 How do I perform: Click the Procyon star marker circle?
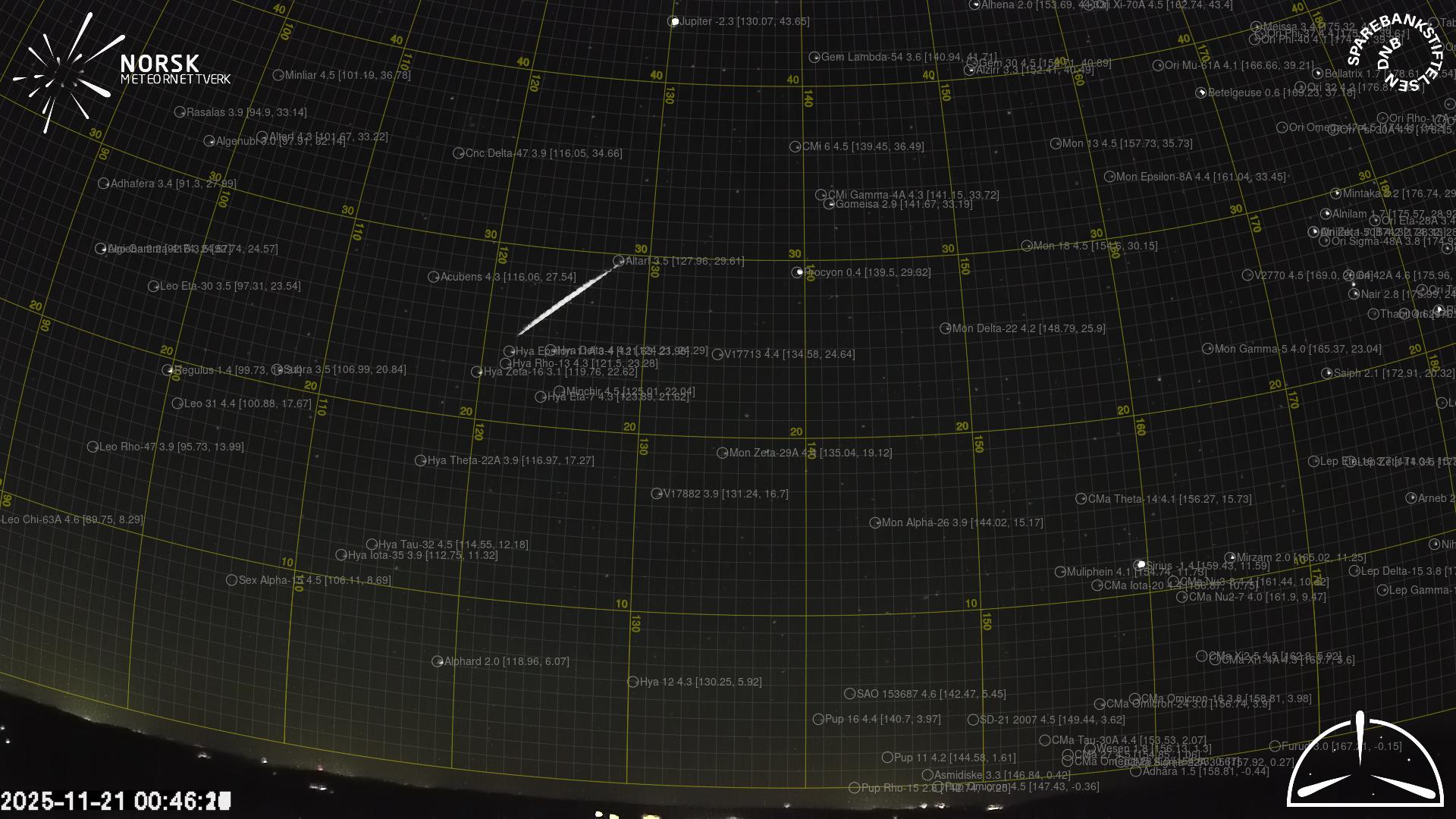(797, 272)
